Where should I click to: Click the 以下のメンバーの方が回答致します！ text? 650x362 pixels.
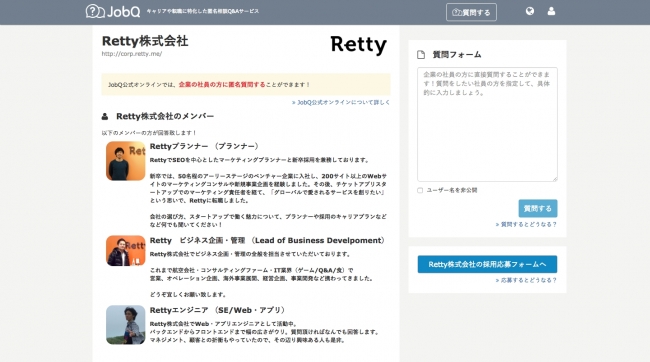point(149,133)
